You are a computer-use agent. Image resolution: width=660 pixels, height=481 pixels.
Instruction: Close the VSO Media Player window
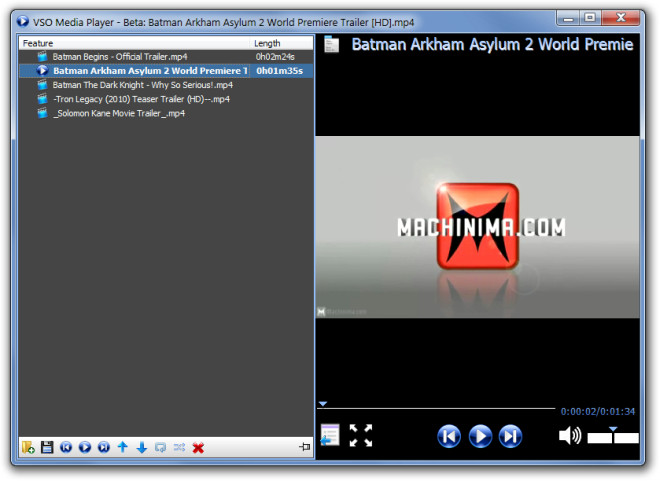(x=621, y=18)
